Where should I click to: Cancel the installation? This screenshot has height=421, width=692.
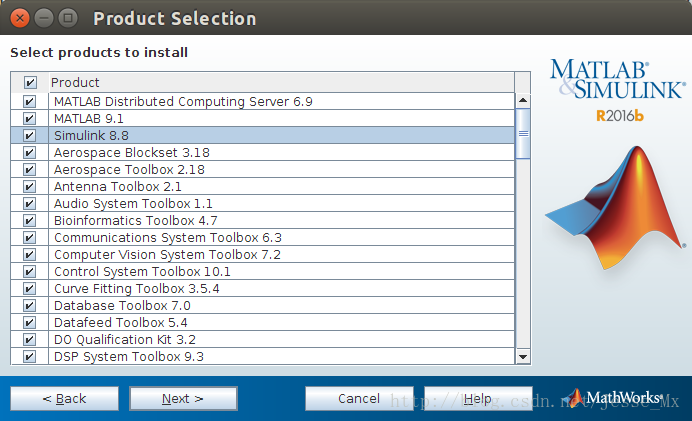[x=358, y=398]
